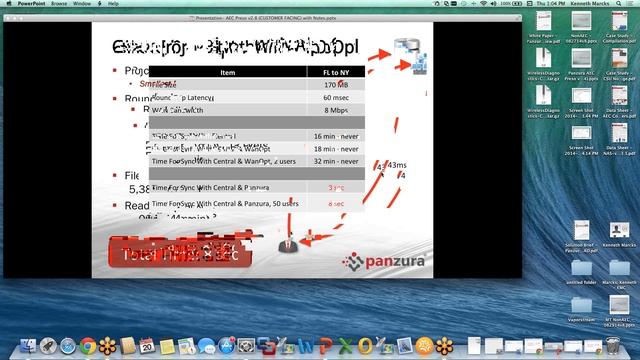Open Spotlight search magnifier
The image size is (640, 360).
619,3
